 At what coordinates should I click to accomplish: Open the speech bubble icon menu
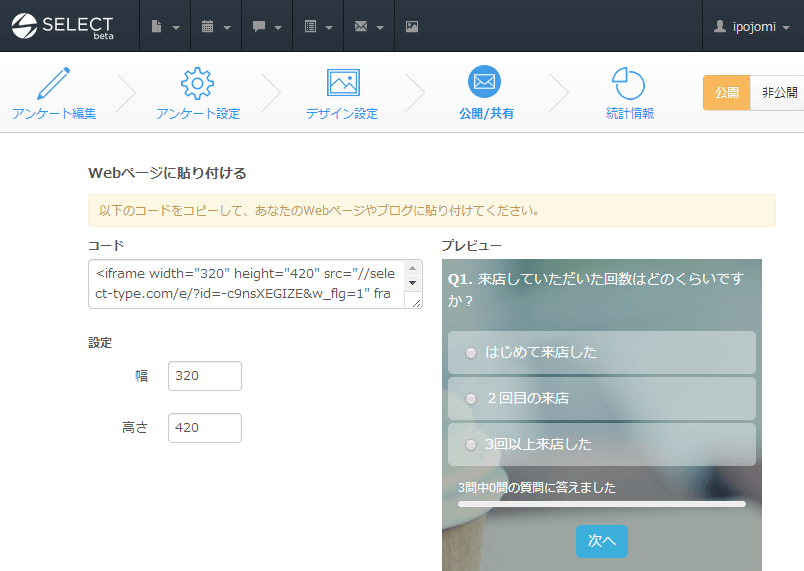pos(266,26)
